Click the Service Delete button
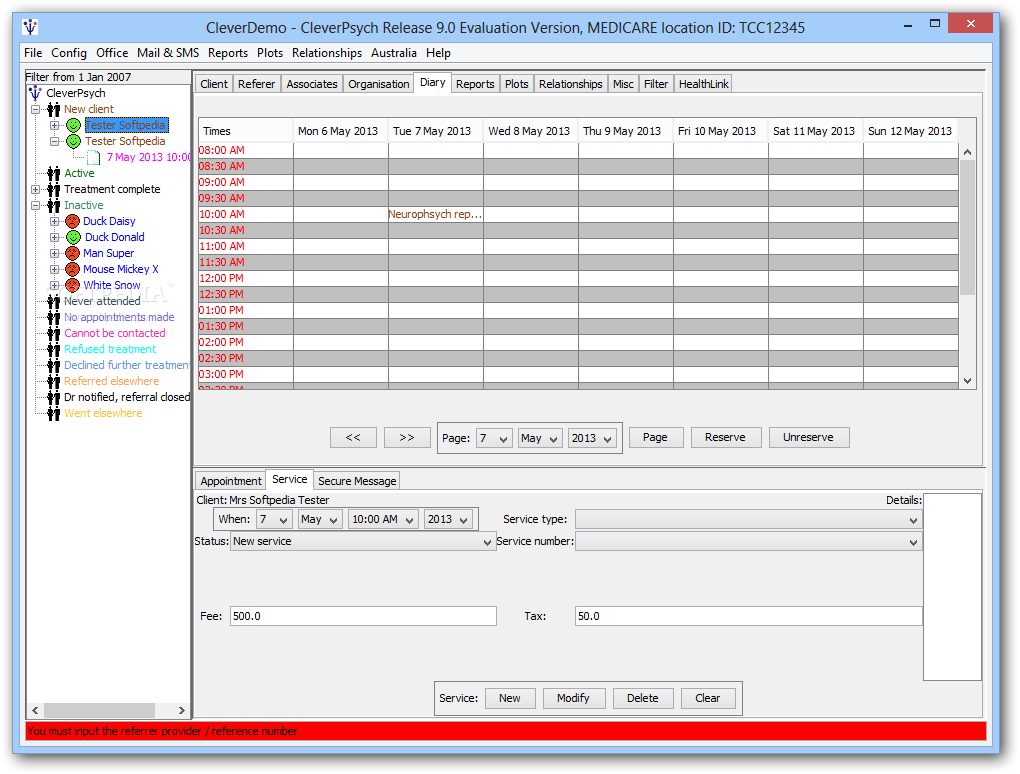Screen dimensions: 1020x774 pyautogui.click(x=643, y=699)
